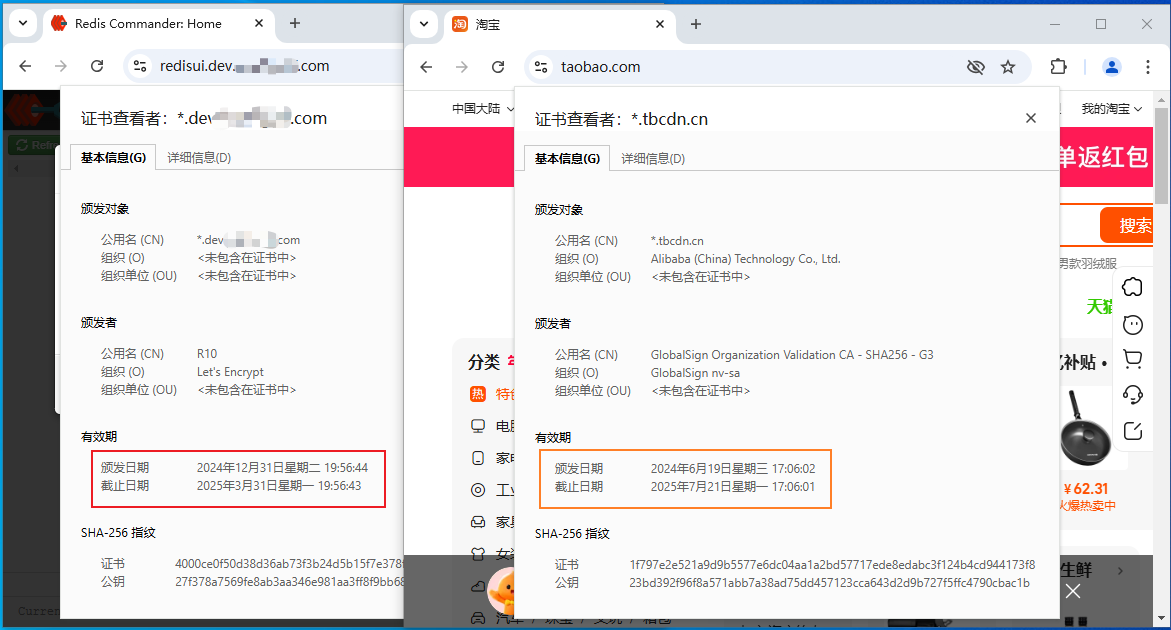Click the R10 issuer common name

(207, 354)
